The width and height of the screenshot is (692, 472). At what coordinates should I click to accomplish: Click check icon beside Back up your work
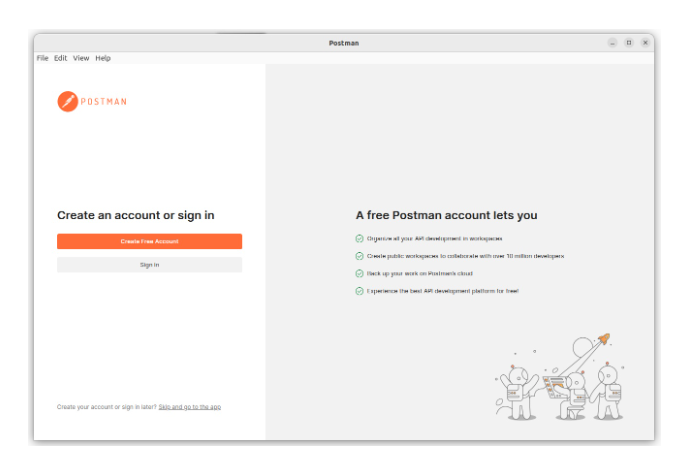tap(359, 273)
